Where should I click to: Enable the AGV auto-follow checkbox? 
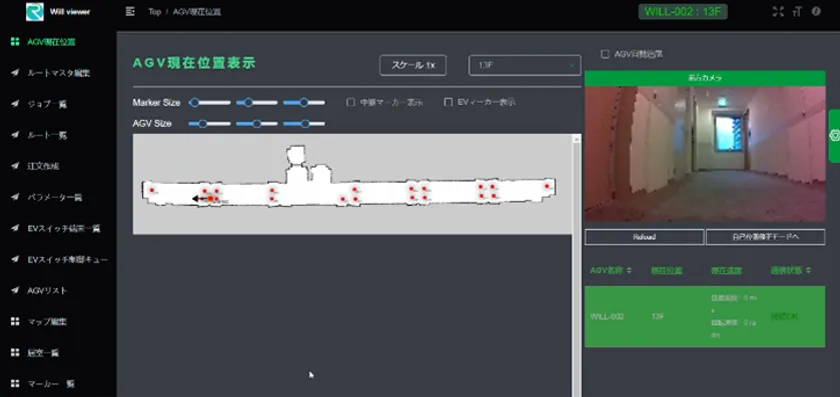click(x=605, y=54)
